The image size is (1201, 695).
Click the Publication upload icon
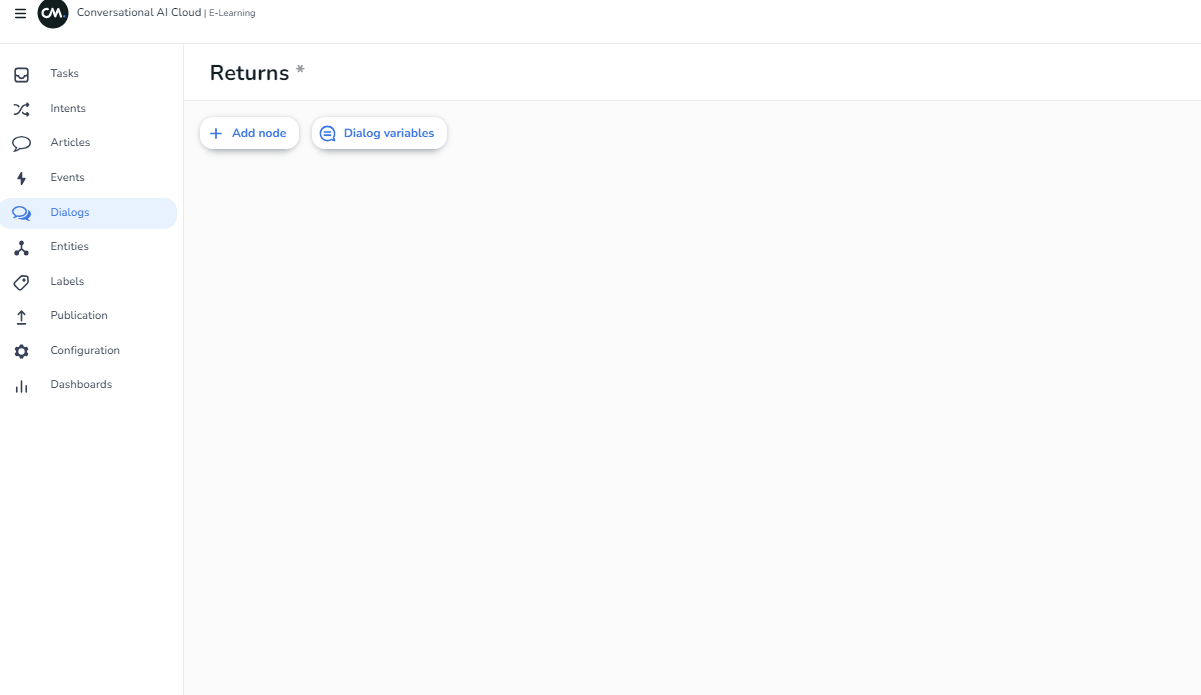[21, 315]
